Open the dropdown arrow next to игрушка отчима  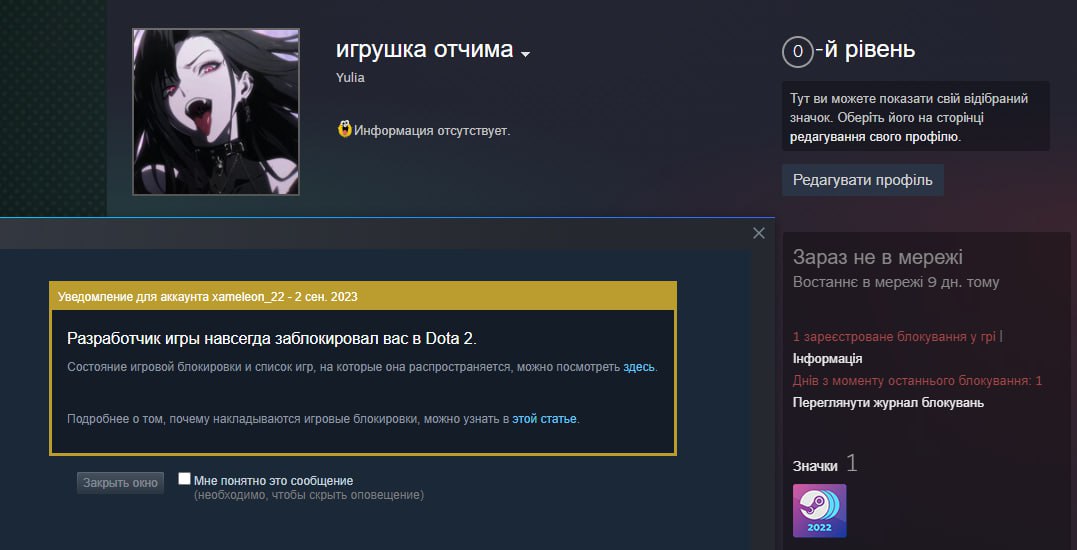[x=525, y=54]
